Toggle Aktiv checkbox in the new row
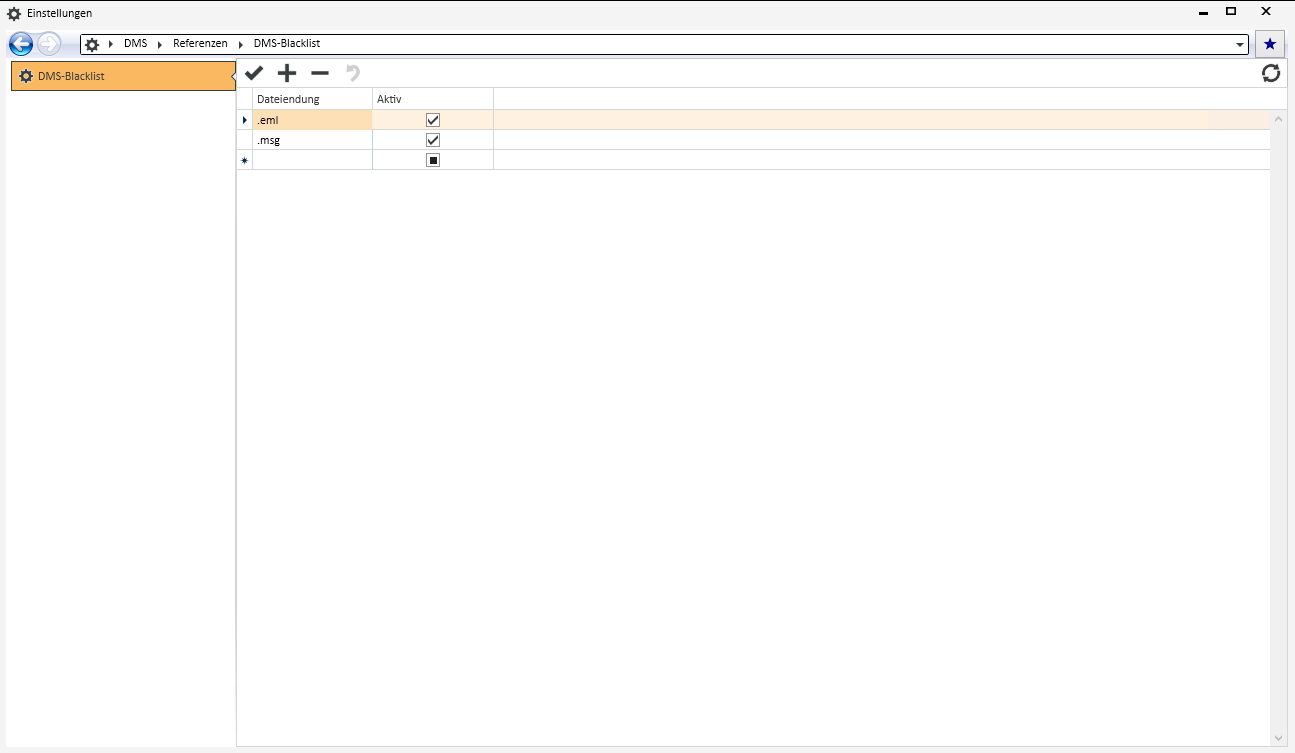The height and width of the screenshot is (753, 1295). (433, 160)
